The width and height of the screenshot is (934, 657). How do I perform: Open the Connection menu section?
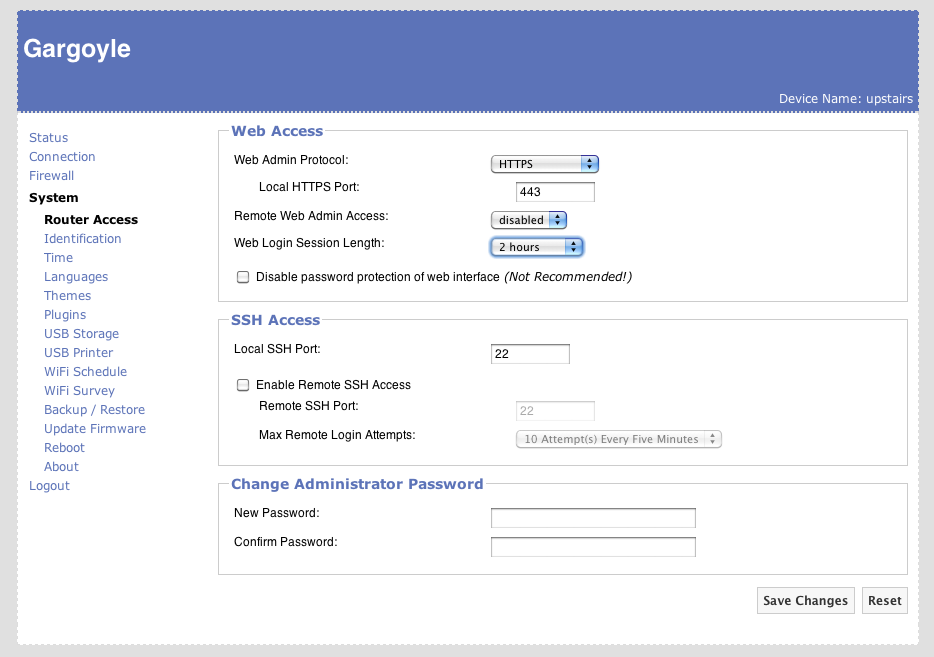(x=62, y=157)
